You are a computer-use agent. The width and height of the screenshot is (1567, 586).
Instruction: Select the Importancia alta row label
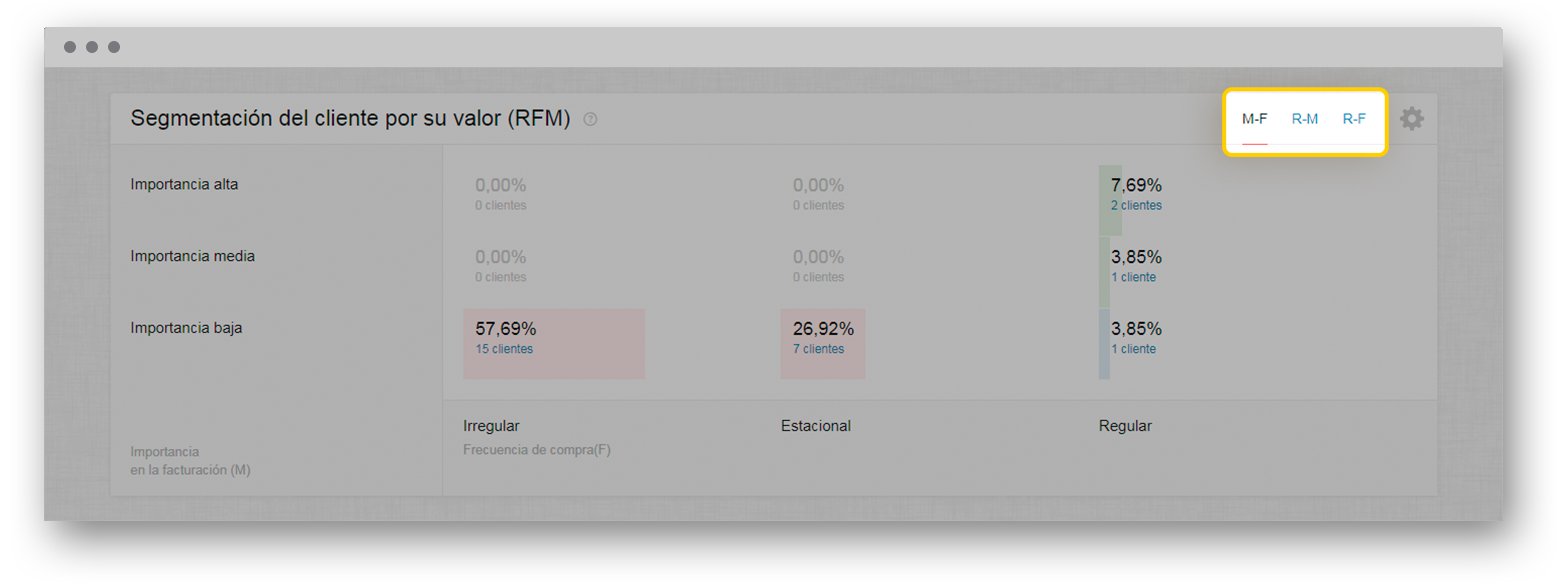[x=185, y=184]
